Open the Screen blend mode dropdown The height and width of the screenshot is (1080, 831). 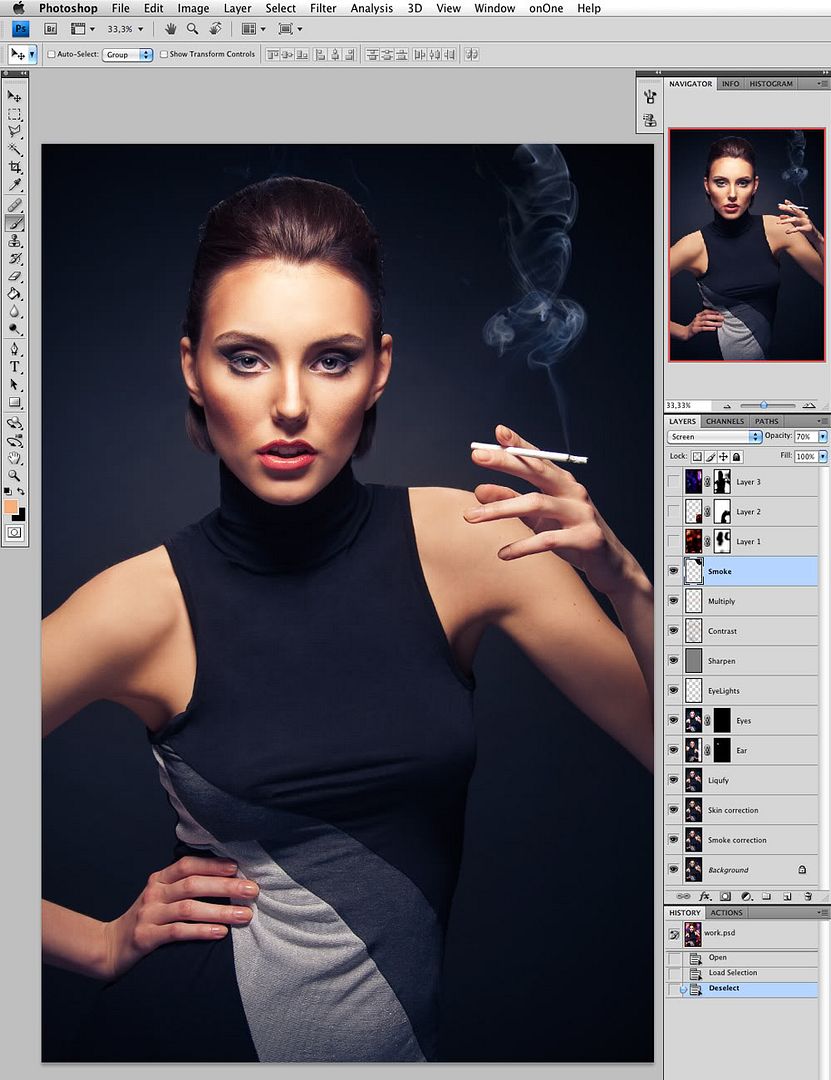tap(714, 437)
